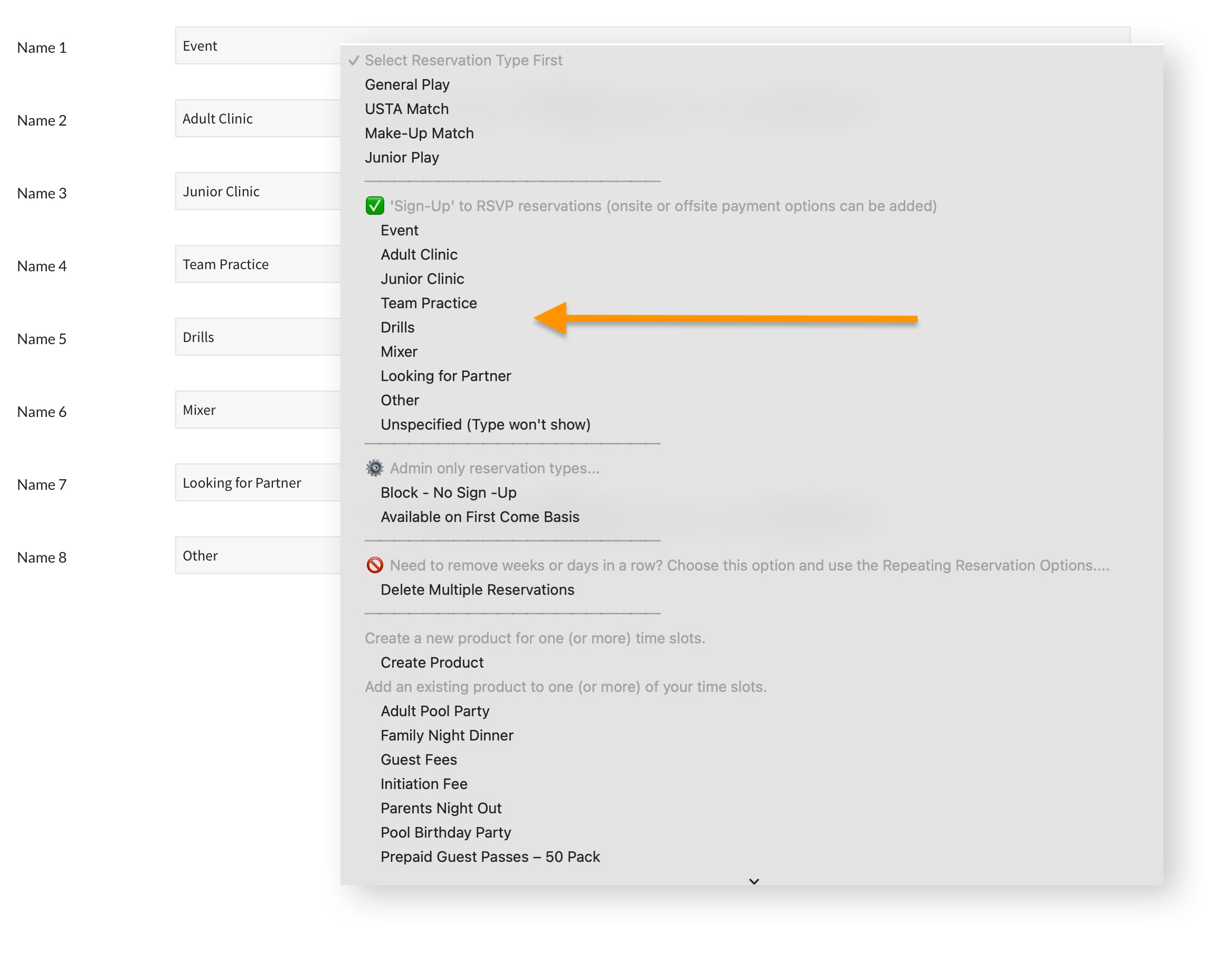Choose Team Practice reservation type
Viewport: 1232px width, 959px height.
click(428, 303)
